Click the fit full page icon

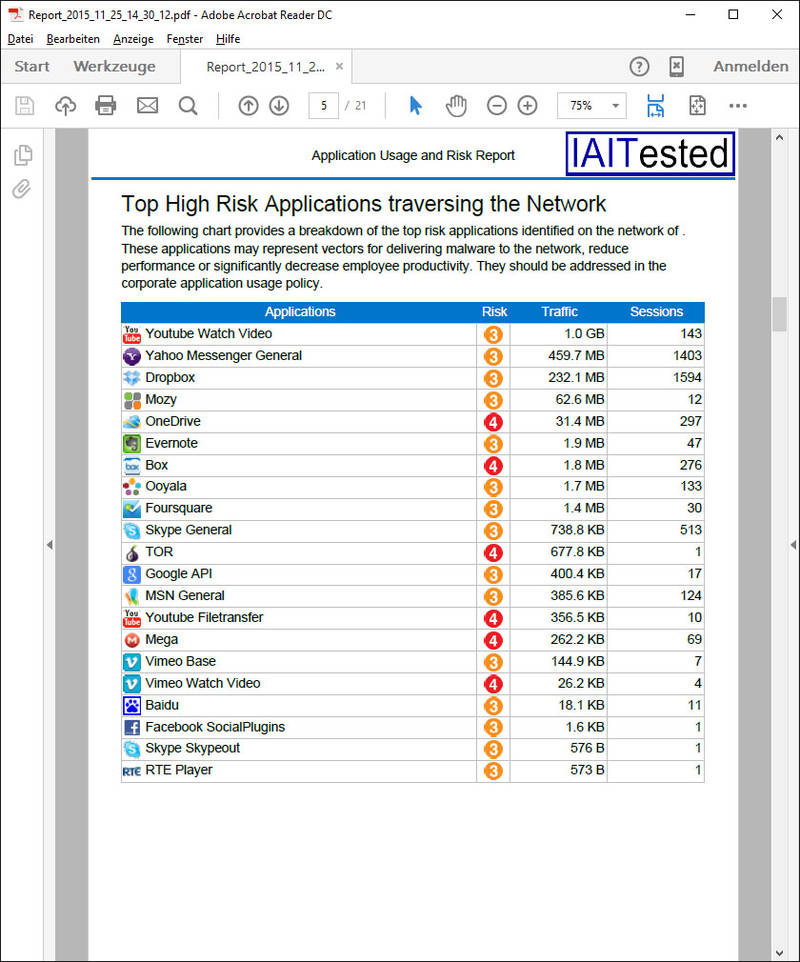tap(698, 106)
